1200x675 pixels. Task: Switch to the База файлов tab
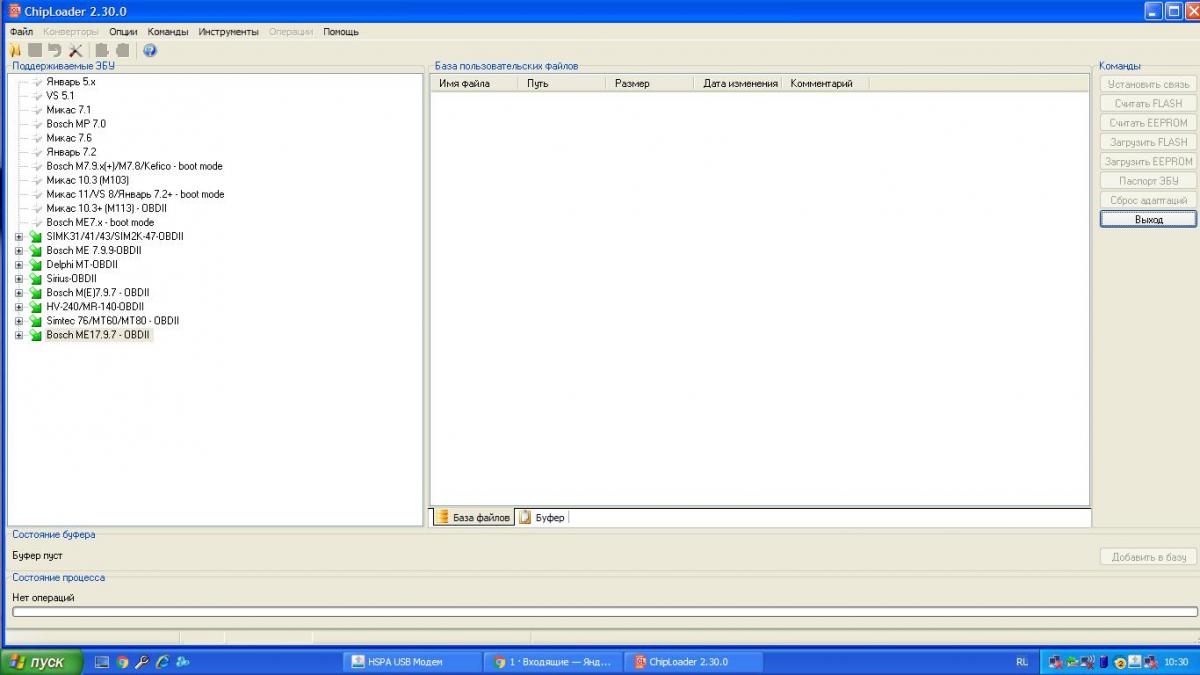pyautogui.click(x=473, y=517)
